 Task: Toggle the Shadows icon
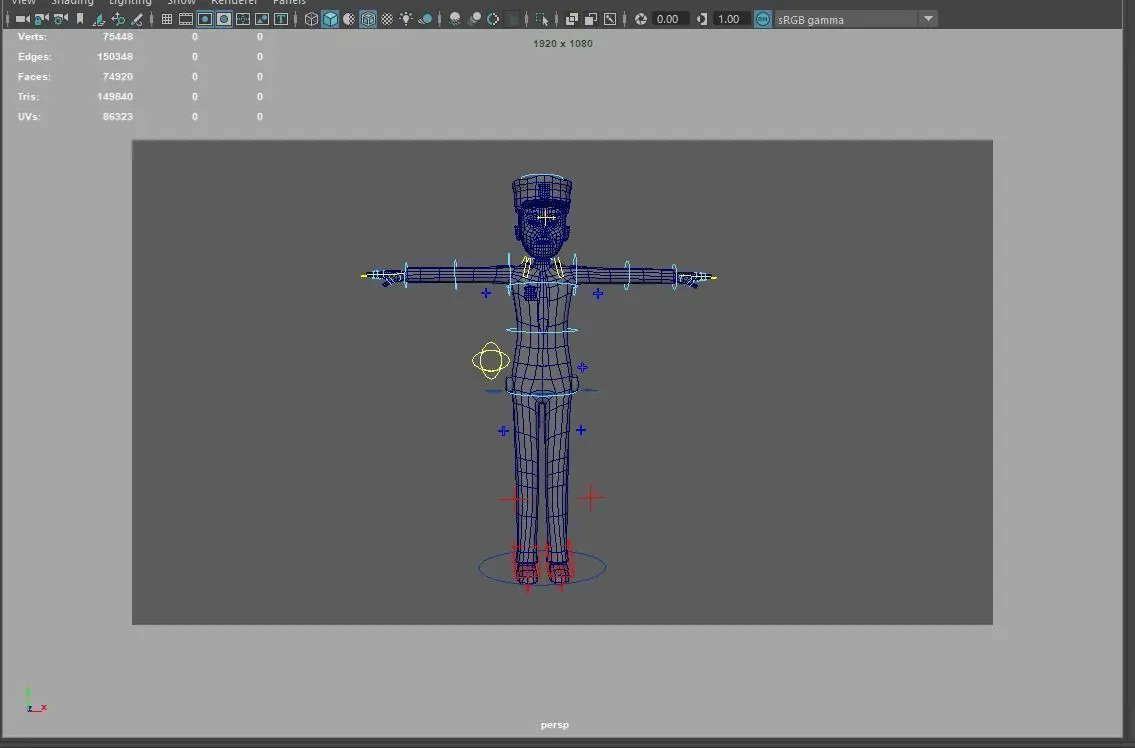[426, 20]
